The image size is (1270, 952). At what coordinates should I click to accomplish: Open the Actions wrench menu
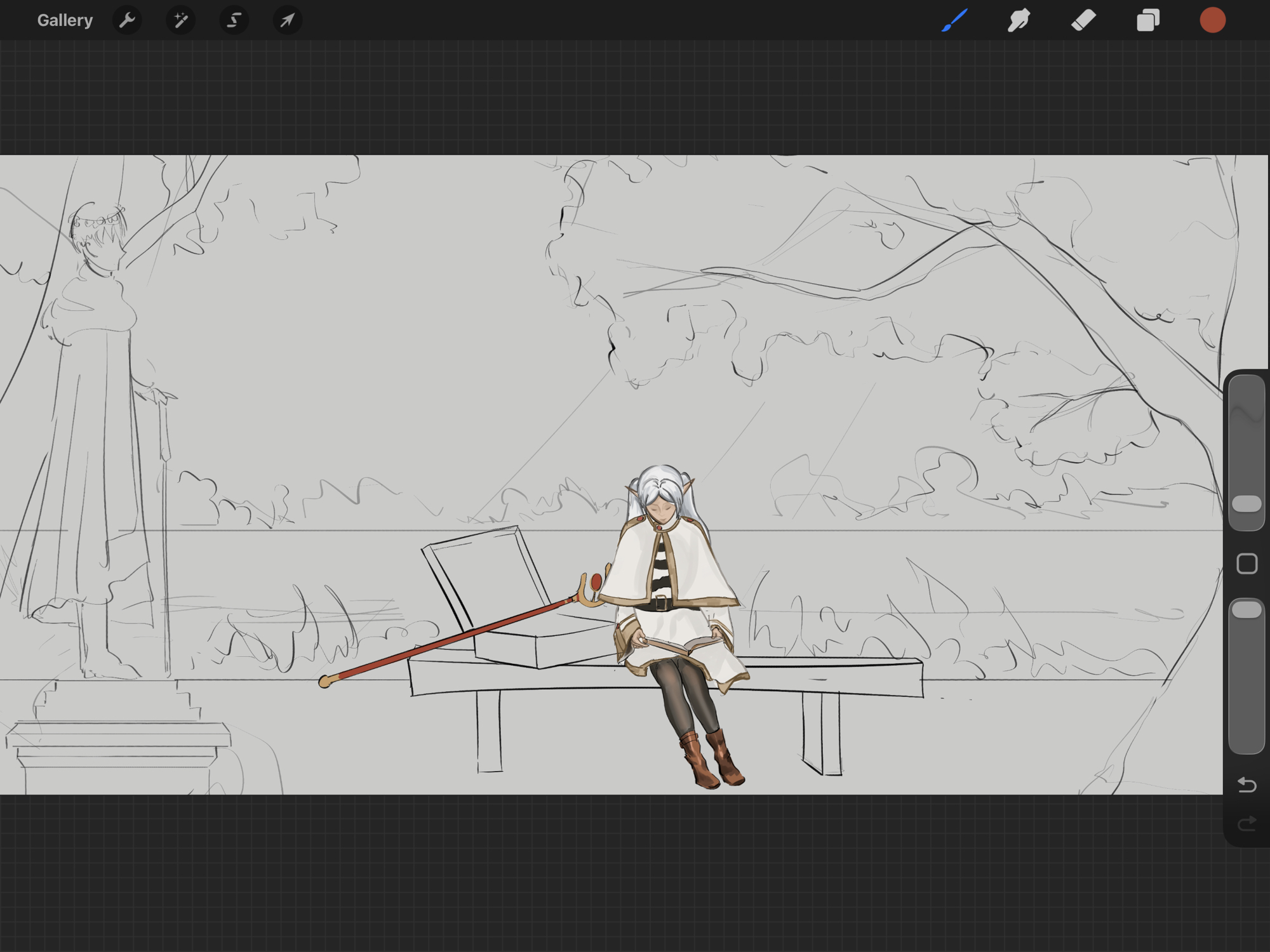coord(127,20)
